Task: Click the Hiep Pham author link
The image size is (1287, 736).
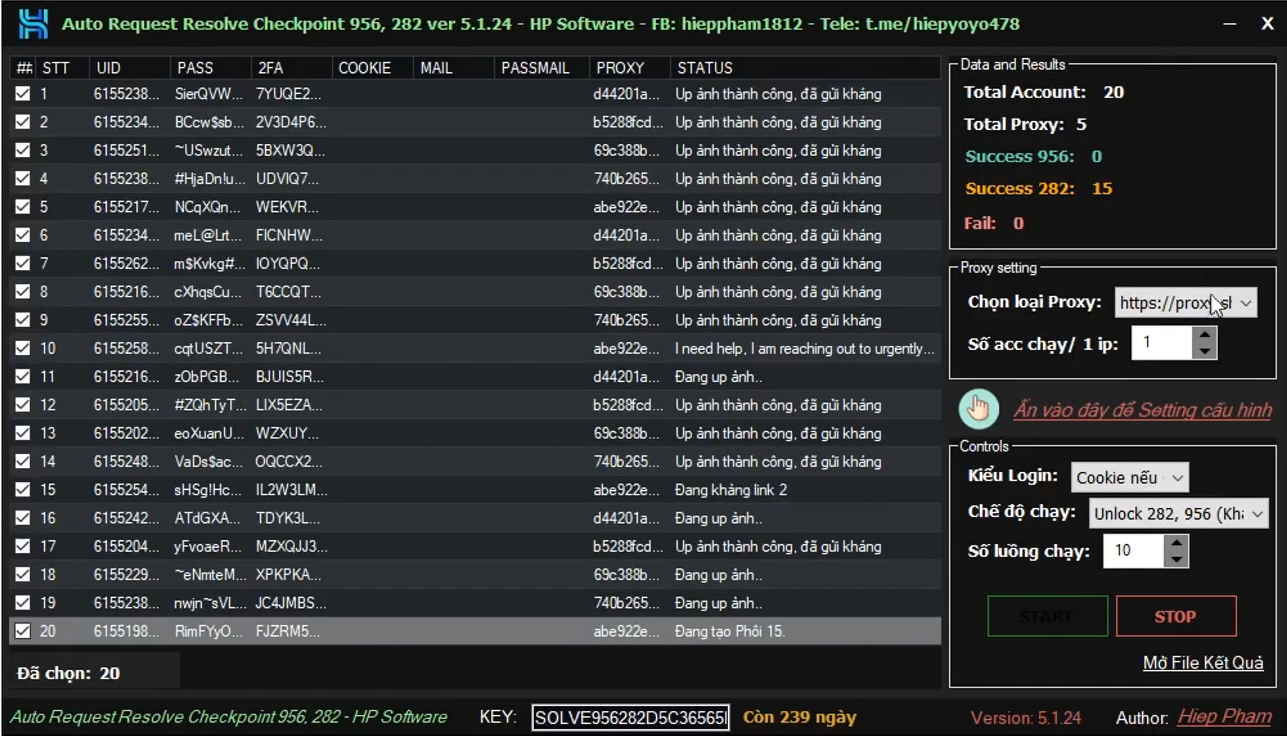Action: pyautogui.click(x=1224, y=717)
